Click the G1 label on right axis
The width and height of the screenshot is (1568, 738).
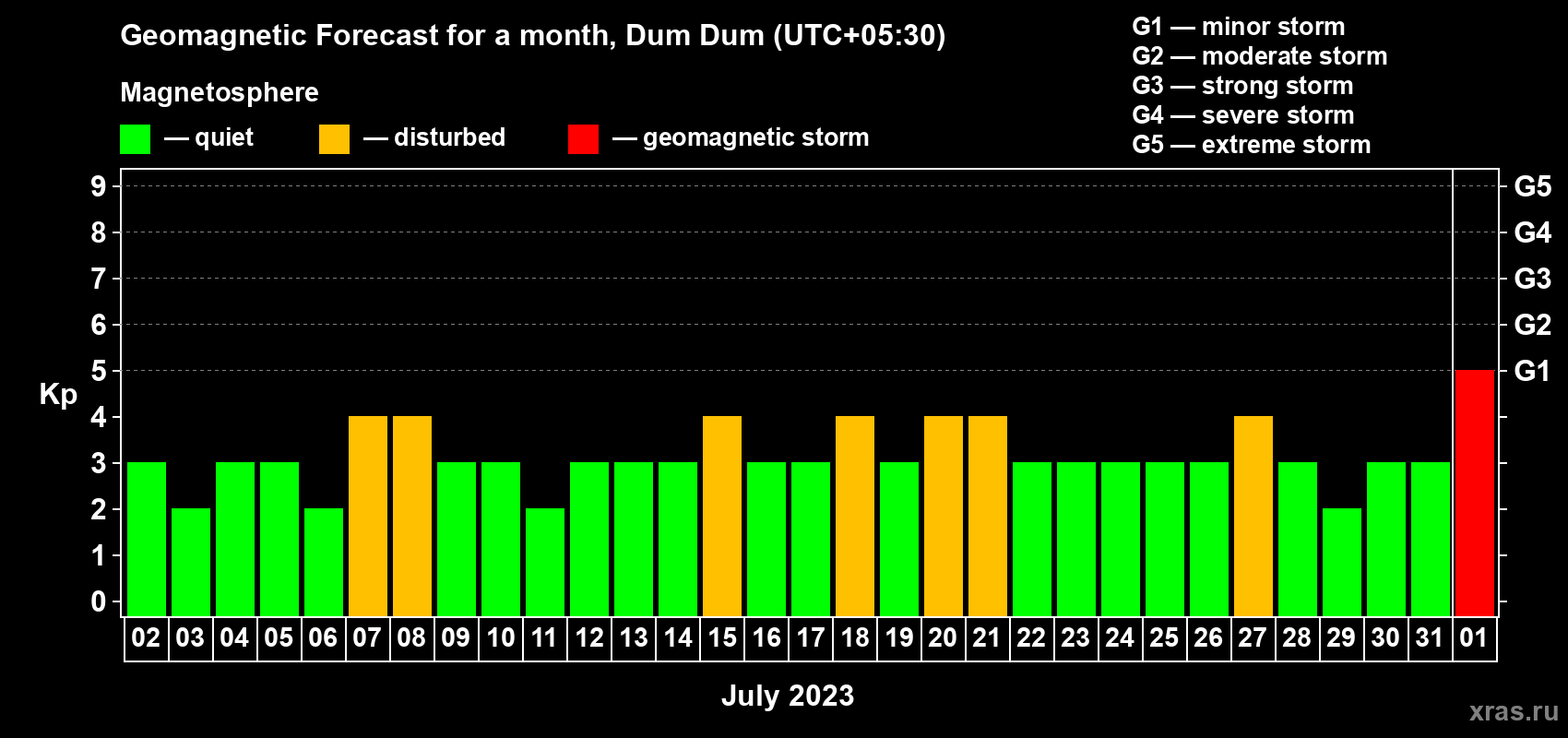tap(1533, 371)
